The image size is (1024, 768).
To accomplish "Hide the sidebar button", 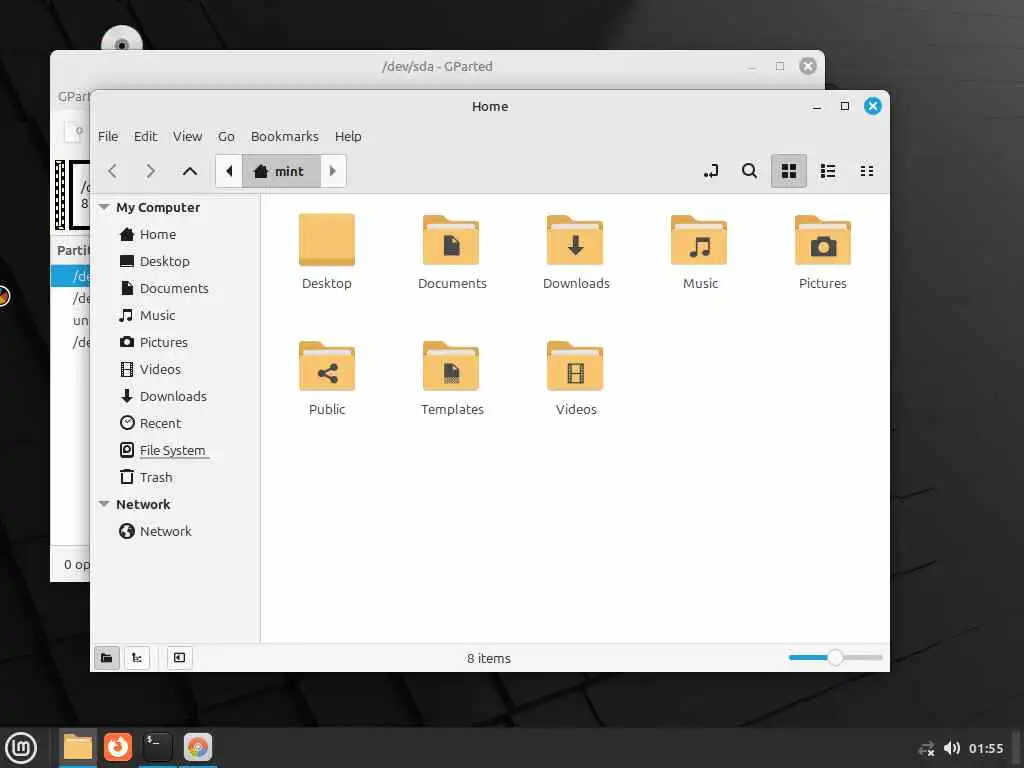I will 180,658.
